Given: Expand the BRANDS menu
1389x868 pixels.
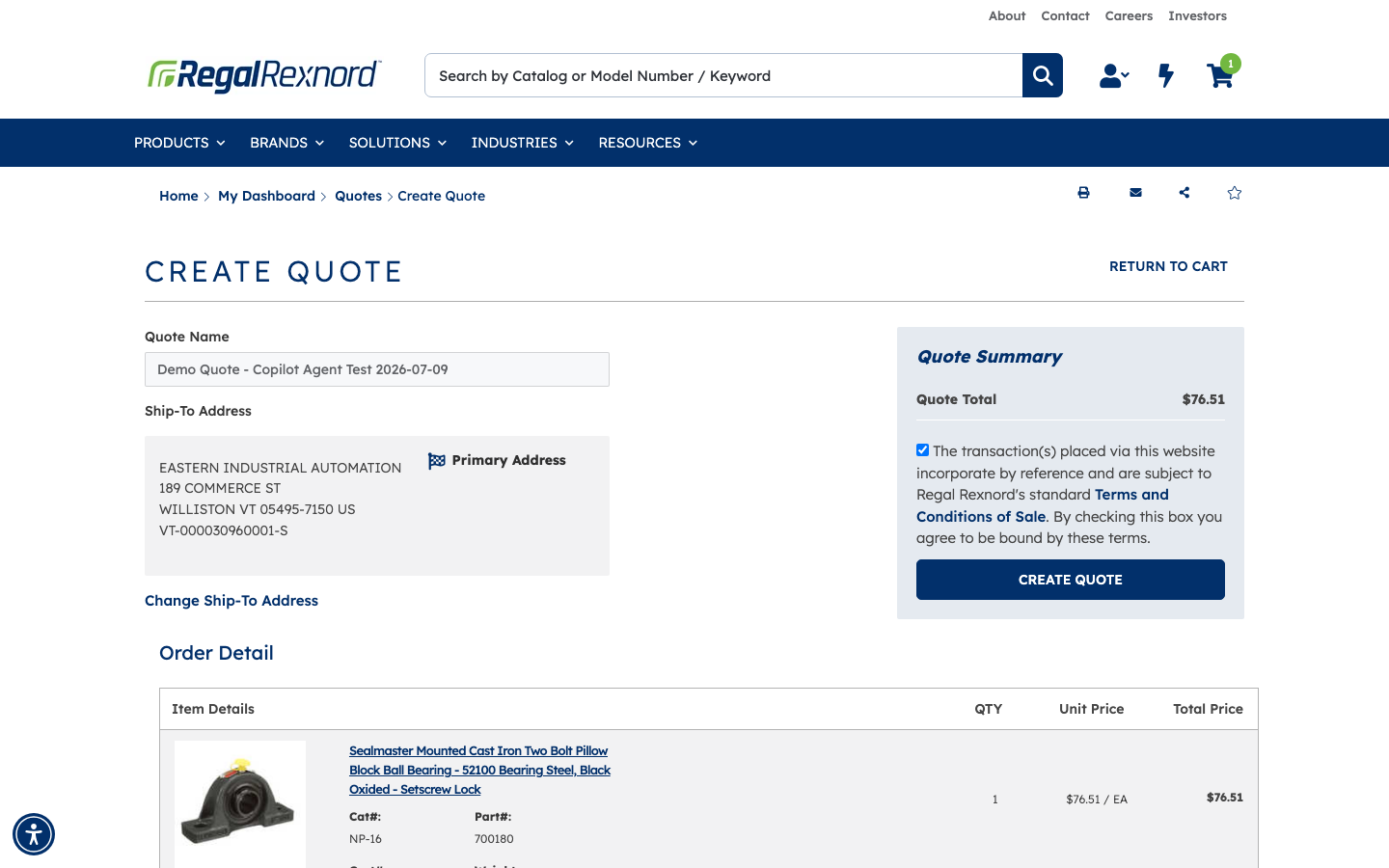Looking at the screenshot, I should tap(286, 143).
